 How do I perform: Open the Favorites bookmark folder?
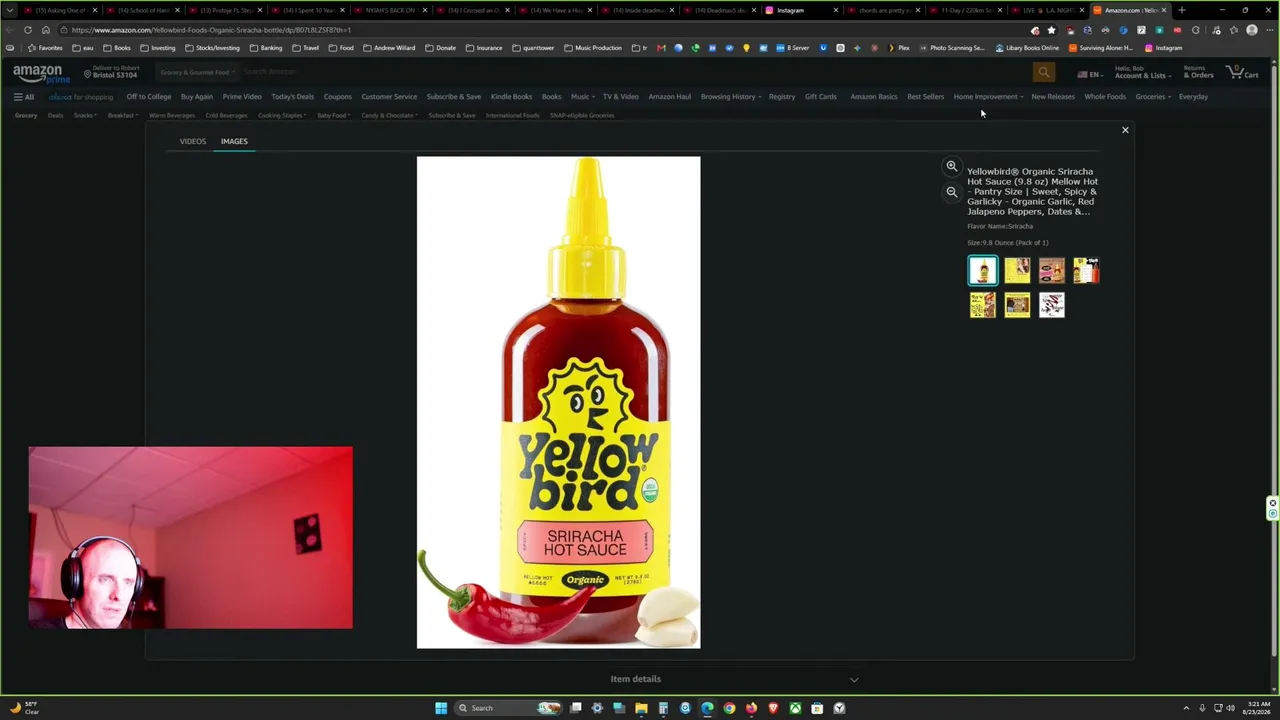(x=45, y=48)
